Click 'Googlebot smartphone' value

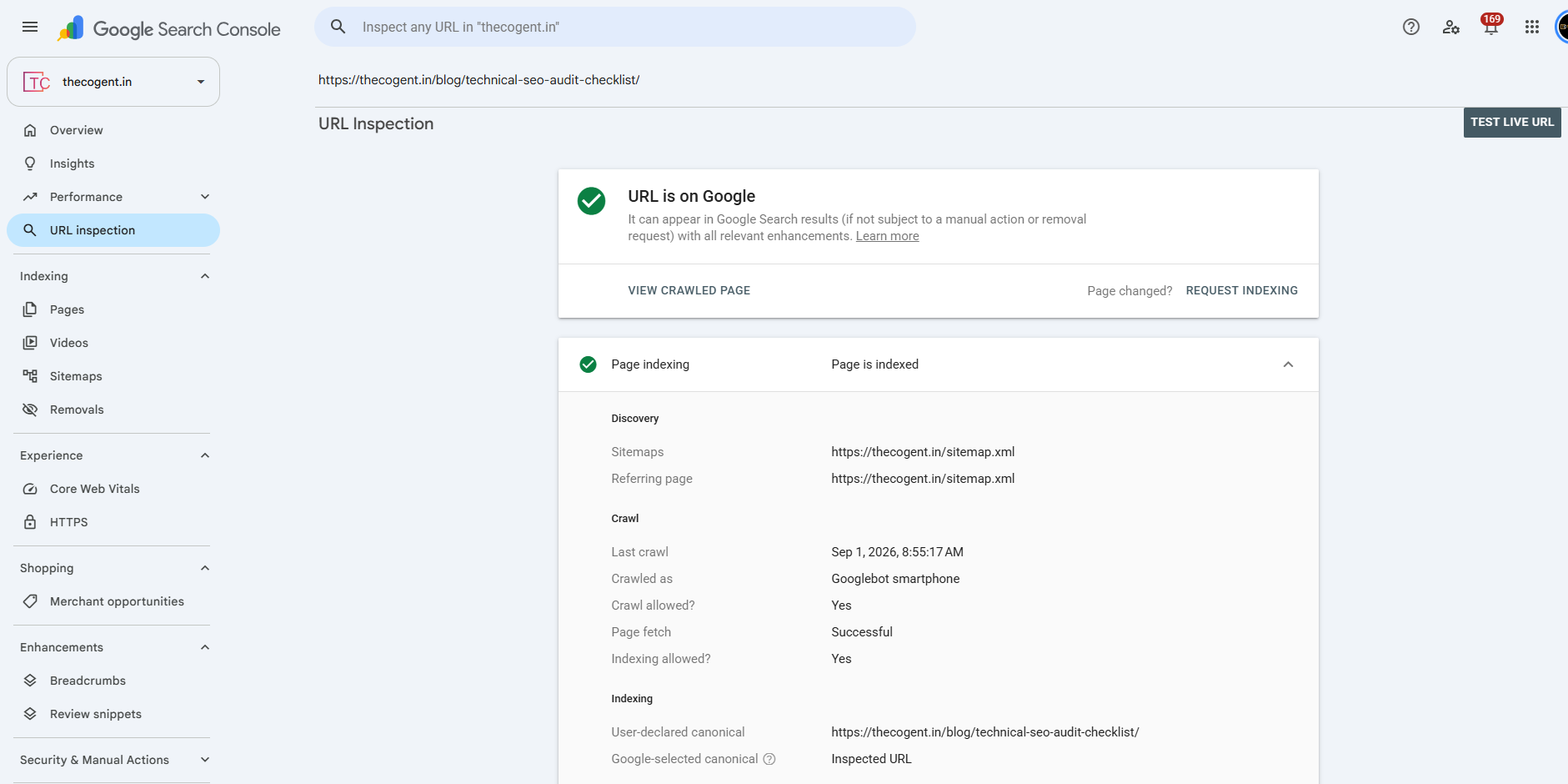pyautogui.click(x=895, y=579)
